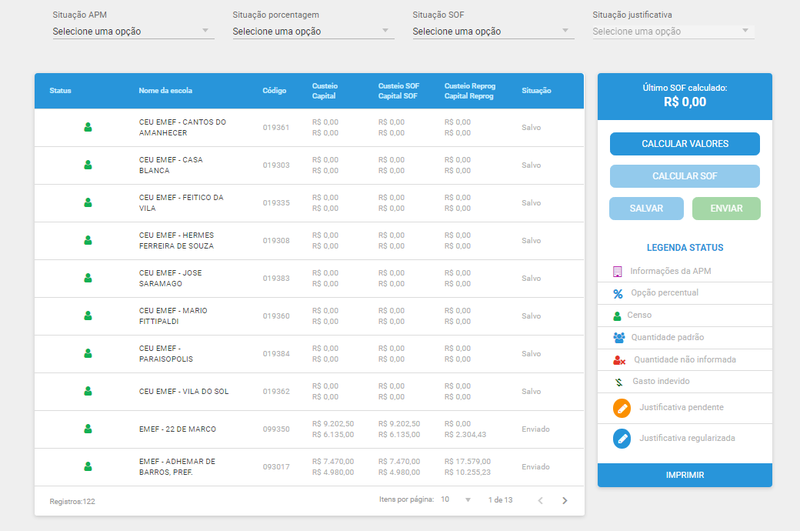Select the EMEF - ADHEMAR DE BARROS row
This screenshot has height=531, width=800.
click(x=309, y=467)
